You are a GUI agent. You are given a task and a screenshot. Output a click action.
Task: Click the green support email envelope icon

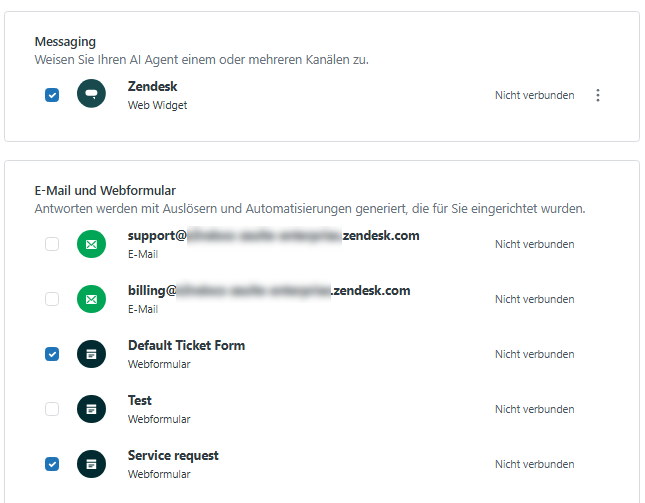point(91,244)
